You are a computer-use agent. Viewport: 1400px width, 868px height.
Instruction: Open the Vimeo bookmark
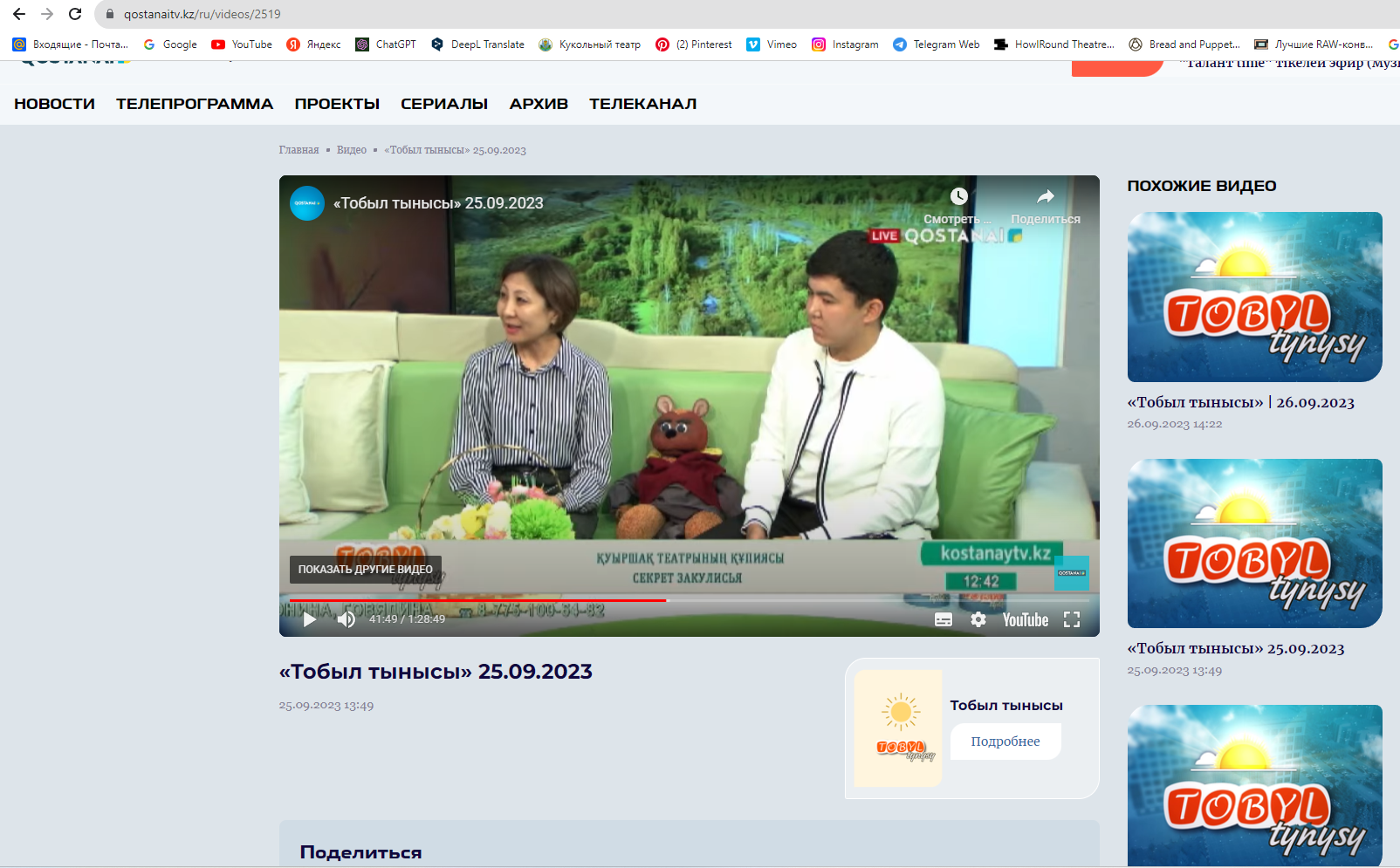(772, 44)
